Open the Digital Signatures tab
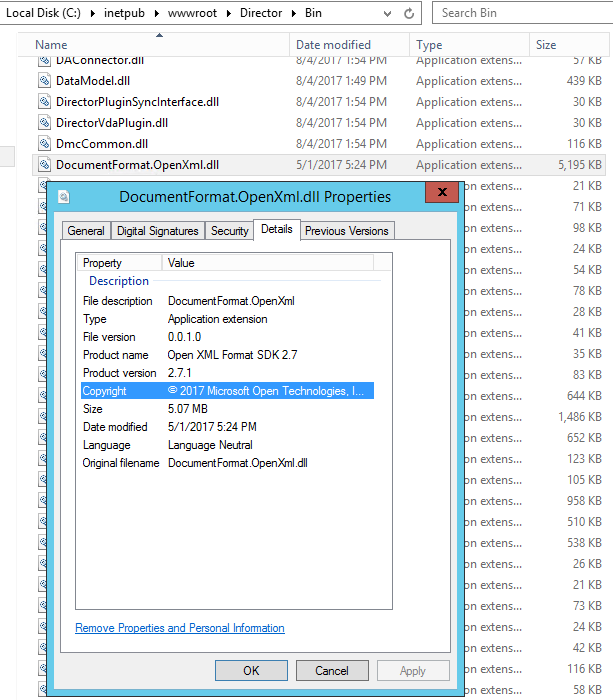 [x=157, y=231]
